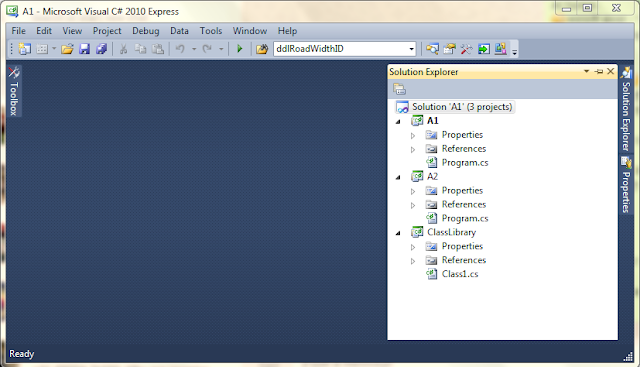Viewport: 640px width, 367px height.
Task: Select the Properties folder under A1
Action: 462,135
